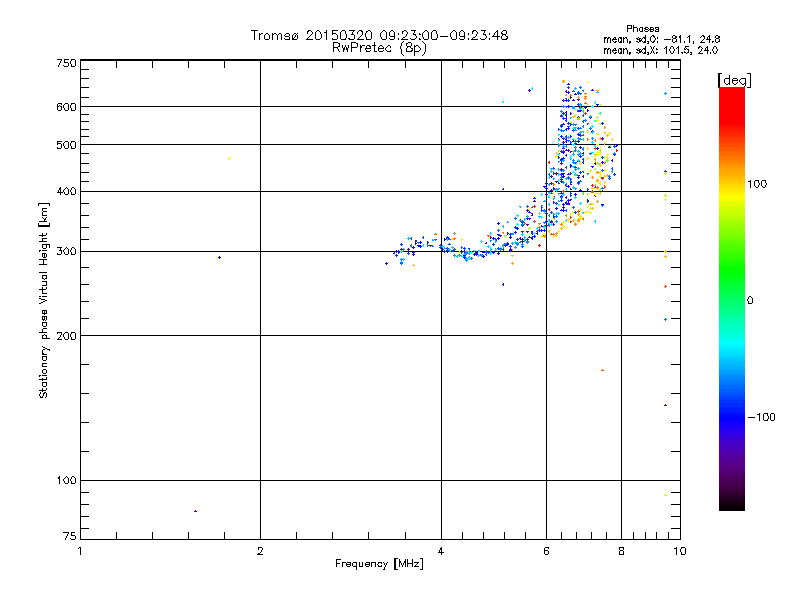Click the '10' x-axis tick label
This screenshot has height=600, width=800.
pos(680,551)
